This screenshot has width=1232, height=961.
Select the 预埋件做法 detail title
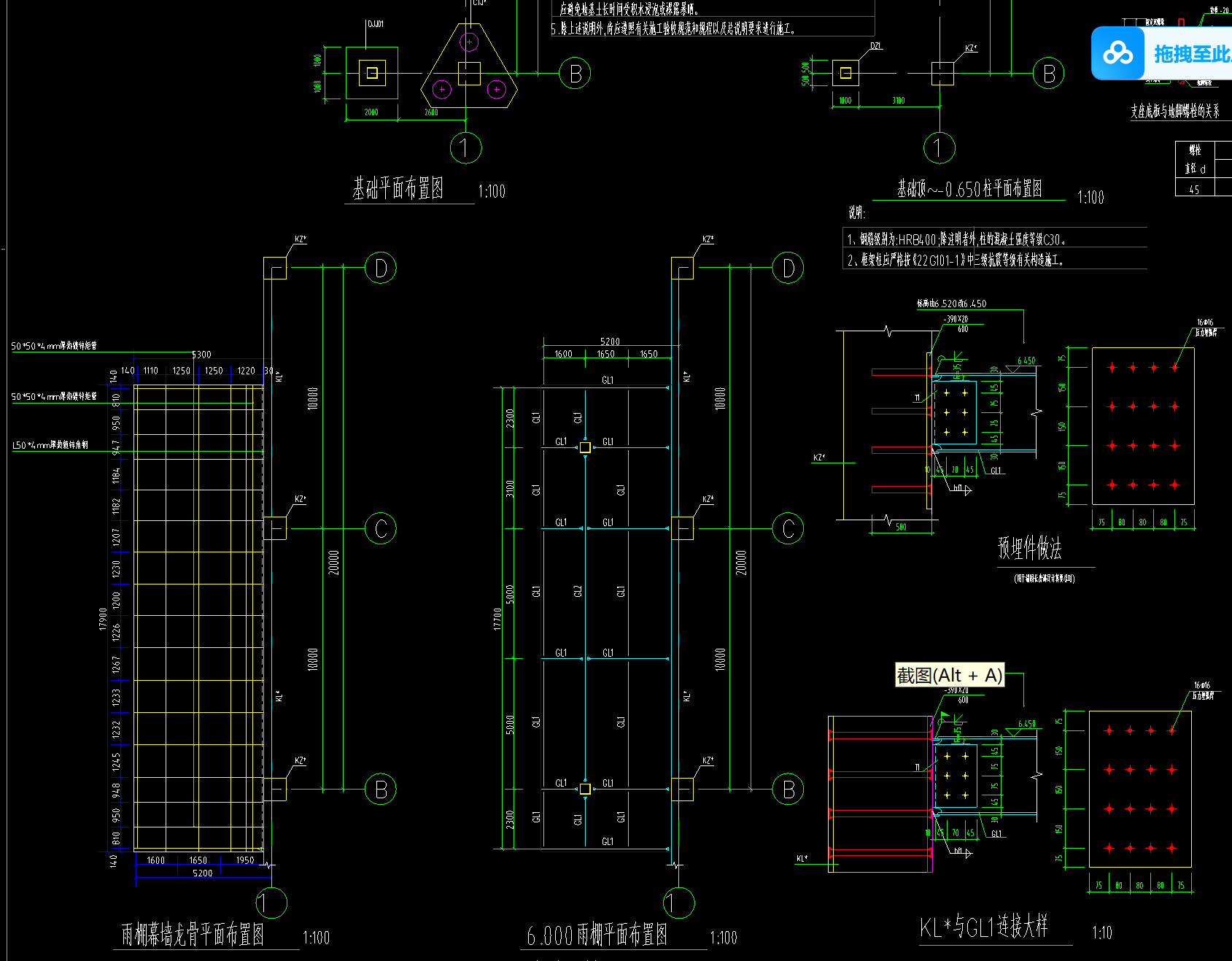coord(1030,548)
